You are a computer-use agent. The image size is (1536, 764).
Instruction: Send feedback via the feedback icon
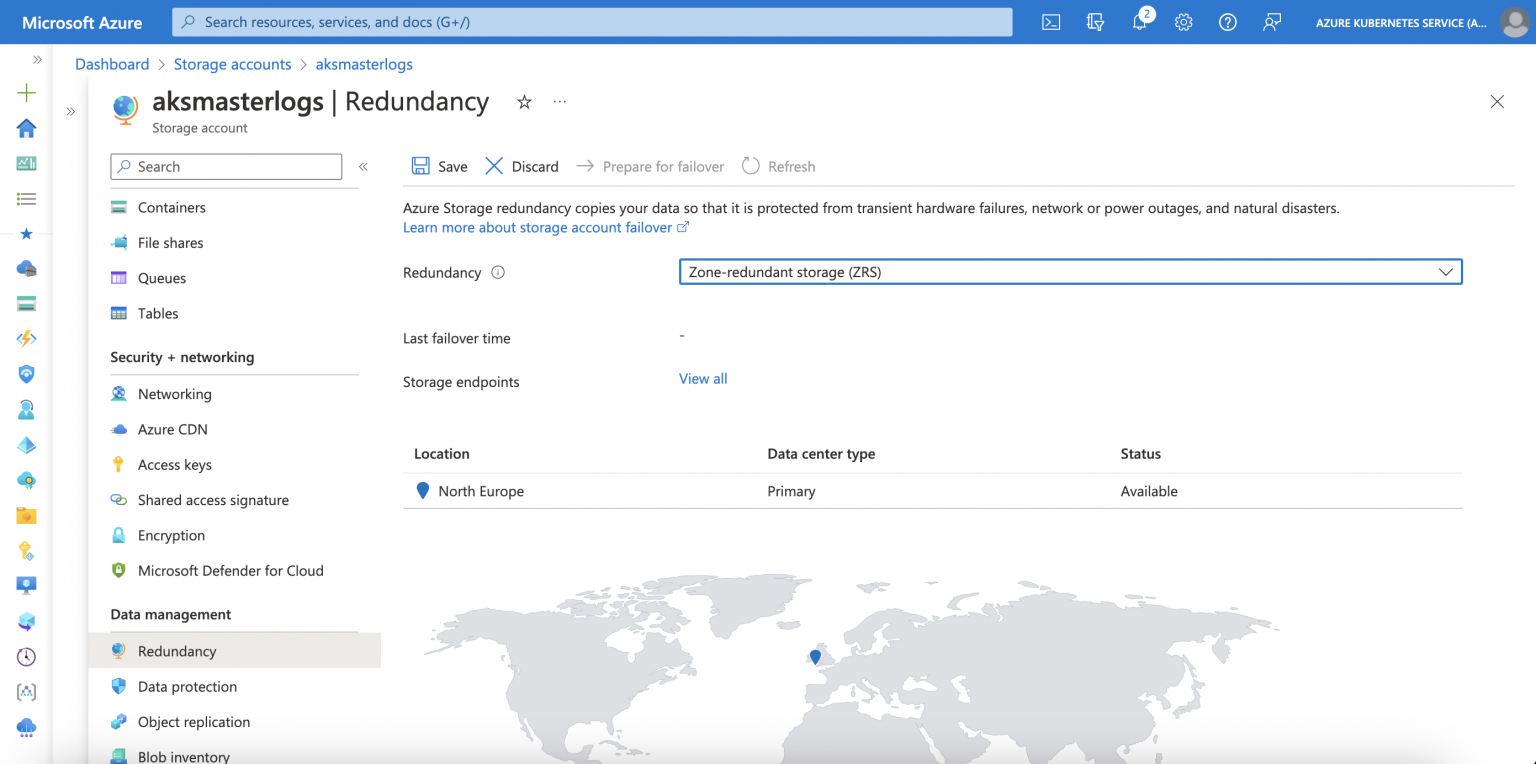click(x=1272, y=21)
